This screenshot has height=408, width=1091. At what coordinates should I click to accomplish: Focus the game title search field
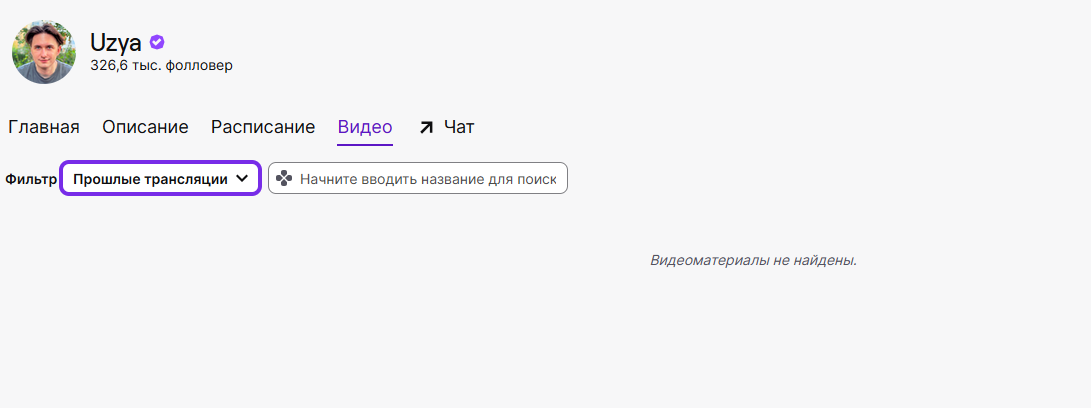click(x=430, y=179)
